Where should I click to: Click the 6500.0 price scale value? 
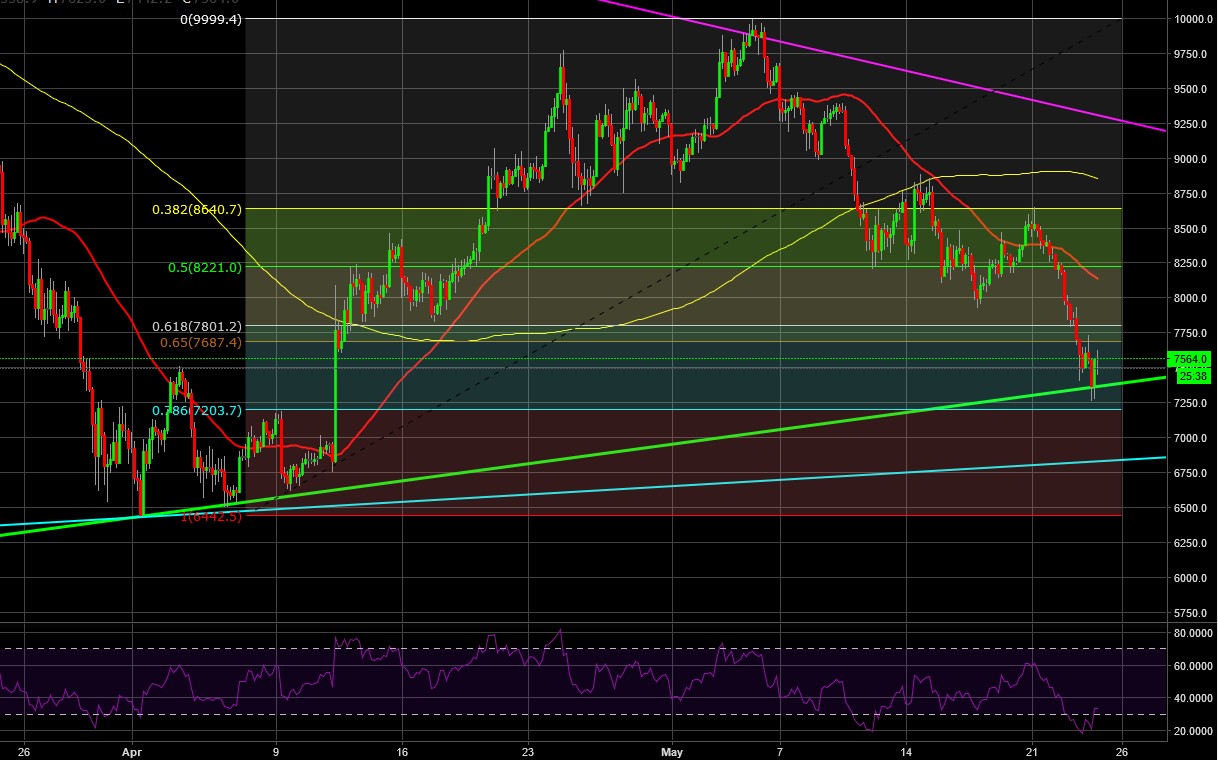point(1189,508)
